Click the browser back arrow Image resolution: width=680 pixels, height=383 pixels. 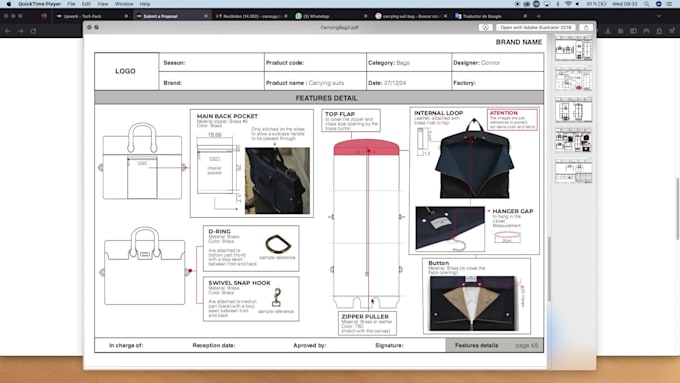[x=8, y=31]
